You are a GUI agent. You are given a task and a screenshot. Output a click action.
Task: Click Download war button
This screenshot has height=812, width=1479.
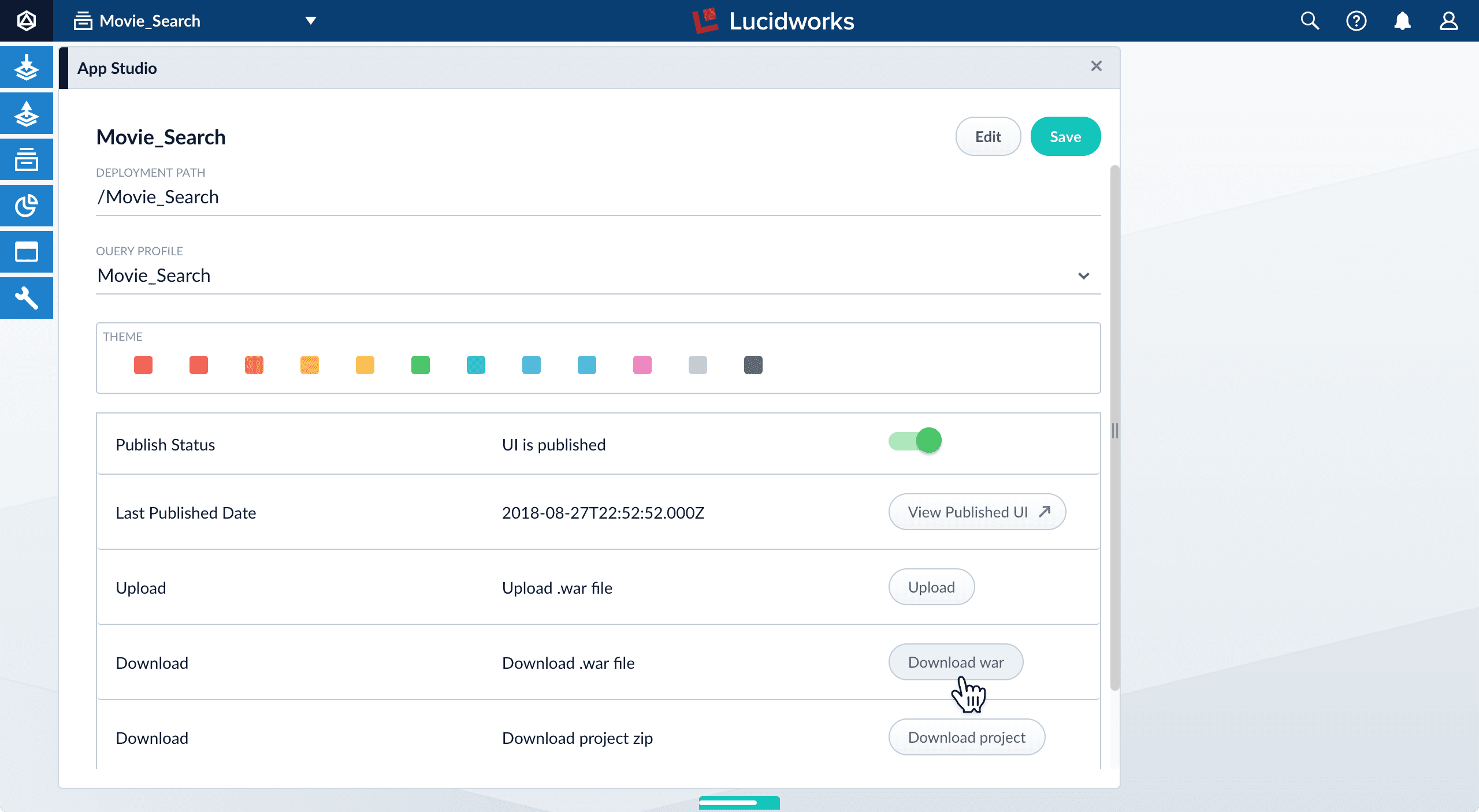click(955, 661)
